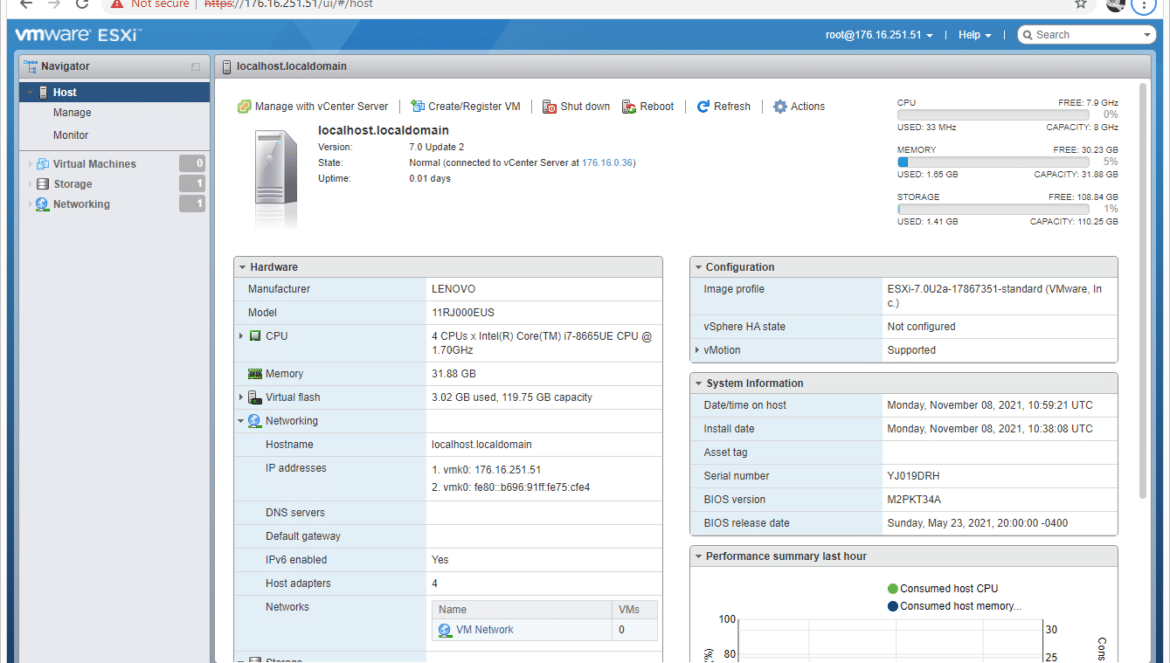
Task: Click the browser address bar URL
Action: 289,4
